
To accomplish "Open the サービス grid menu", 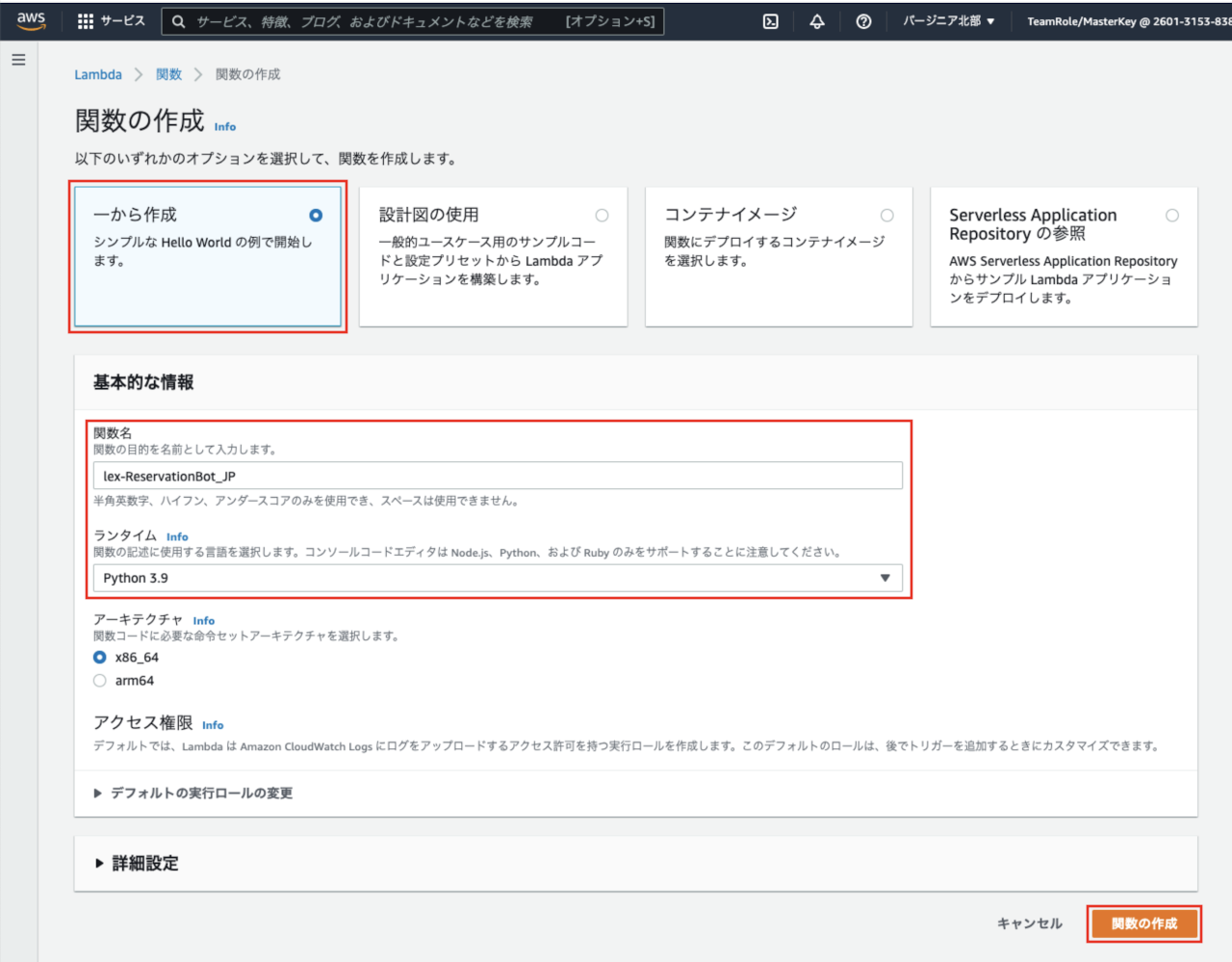I will [111, 20].
